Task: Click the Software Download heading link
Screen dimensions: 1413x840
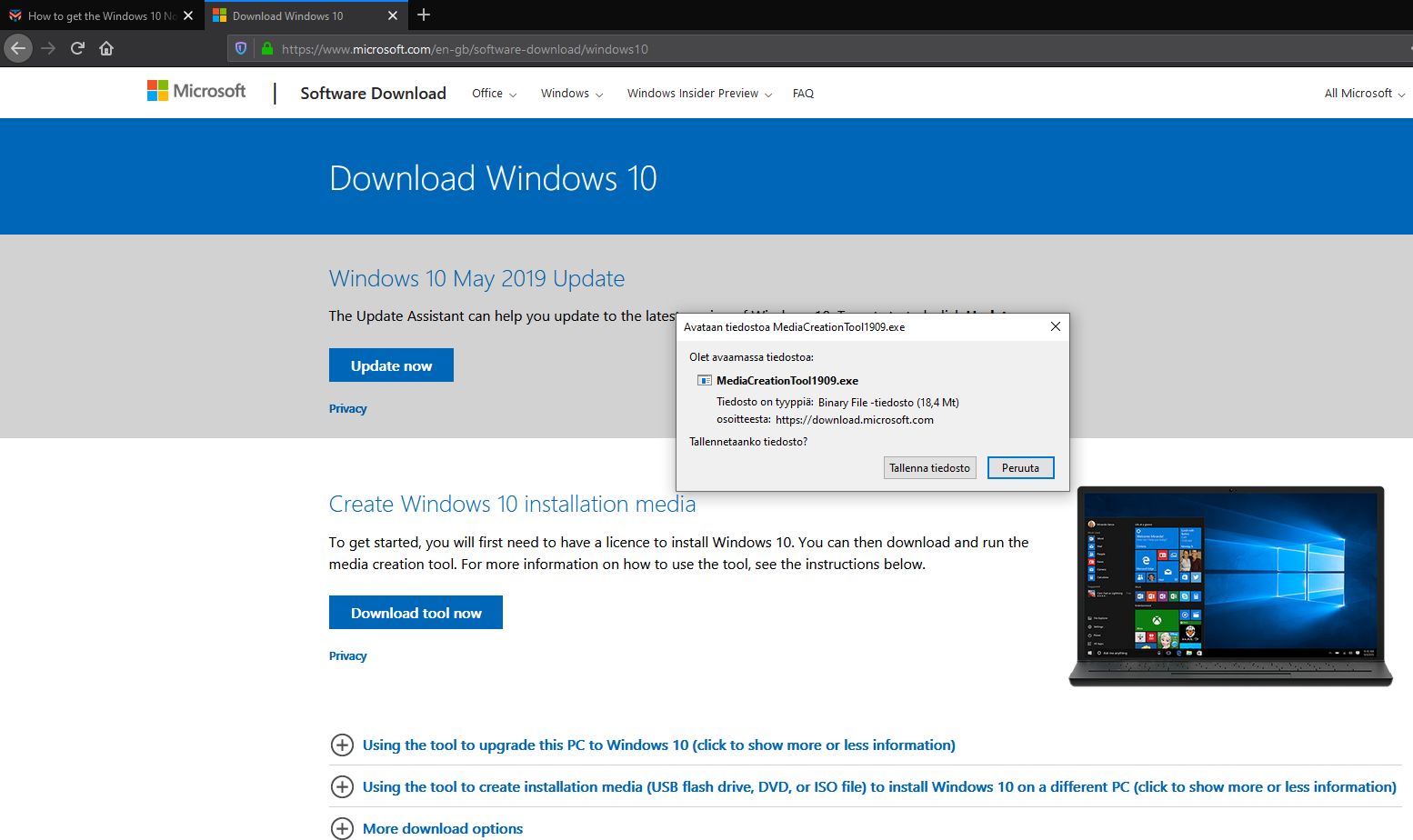Action: point(373,94)
